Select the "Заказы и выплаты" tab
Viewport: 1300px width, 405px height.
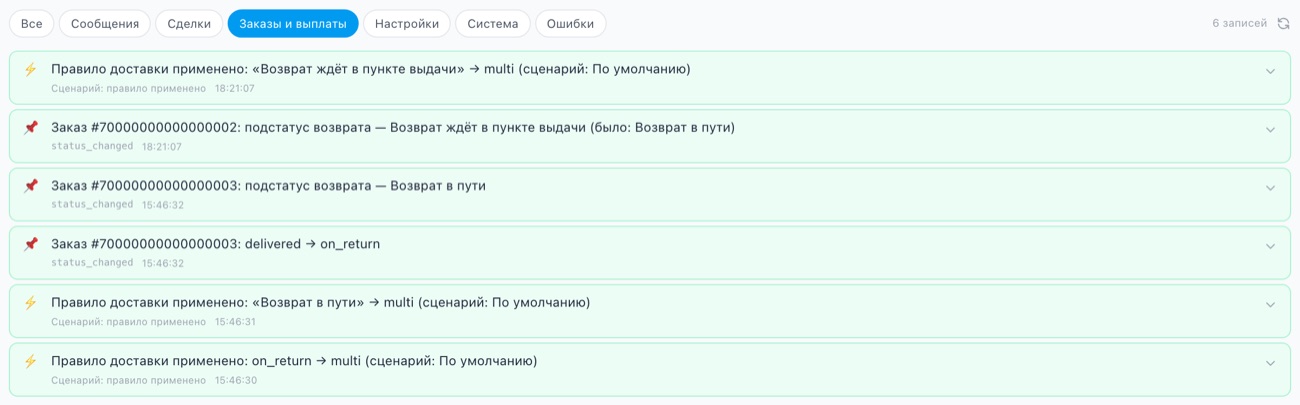click(293, 23)
